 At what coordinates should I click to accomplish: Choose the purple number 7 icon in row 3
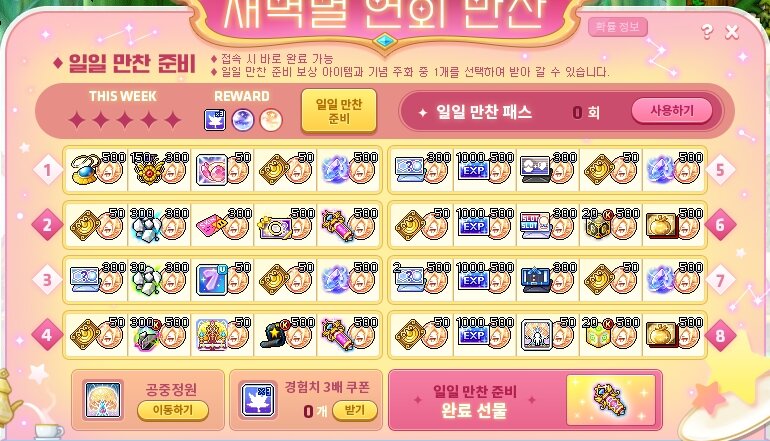(211, 280)
